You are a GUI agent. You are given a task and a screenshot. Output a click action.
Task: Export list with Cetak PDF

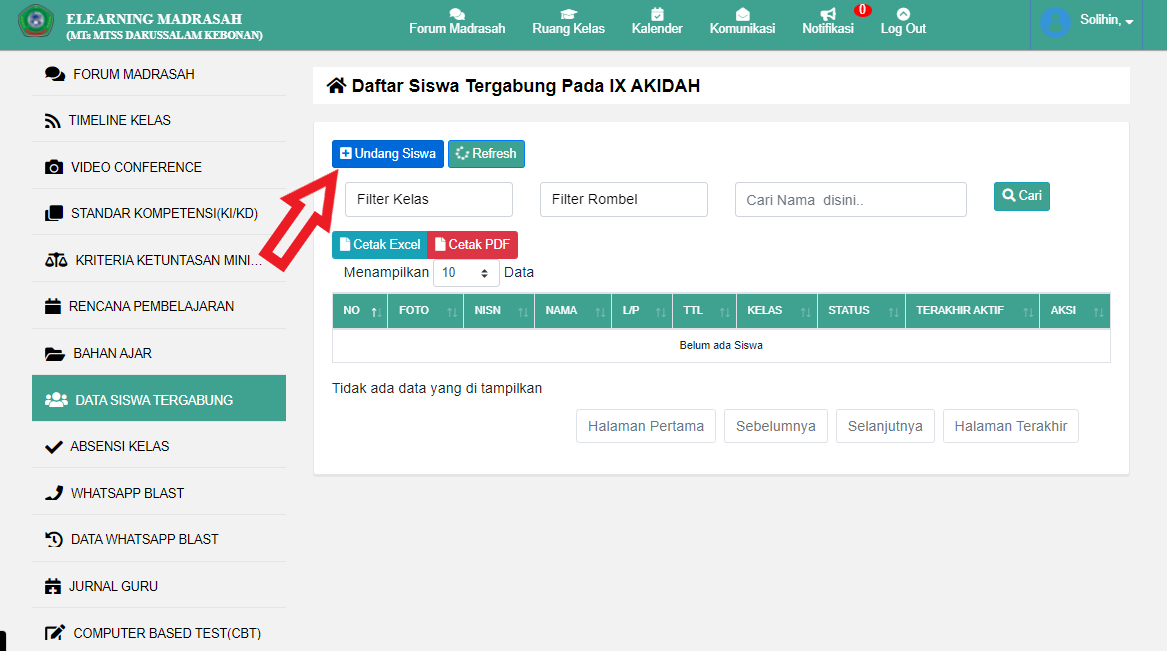pyautogui.click(x=472, y=245)
